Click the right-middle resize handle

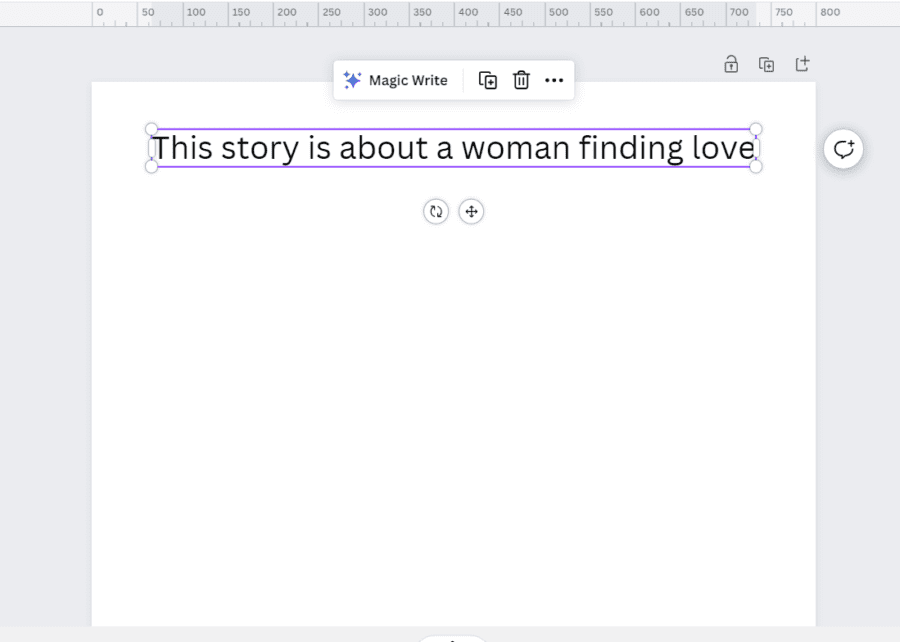click(x=756, y=148)
